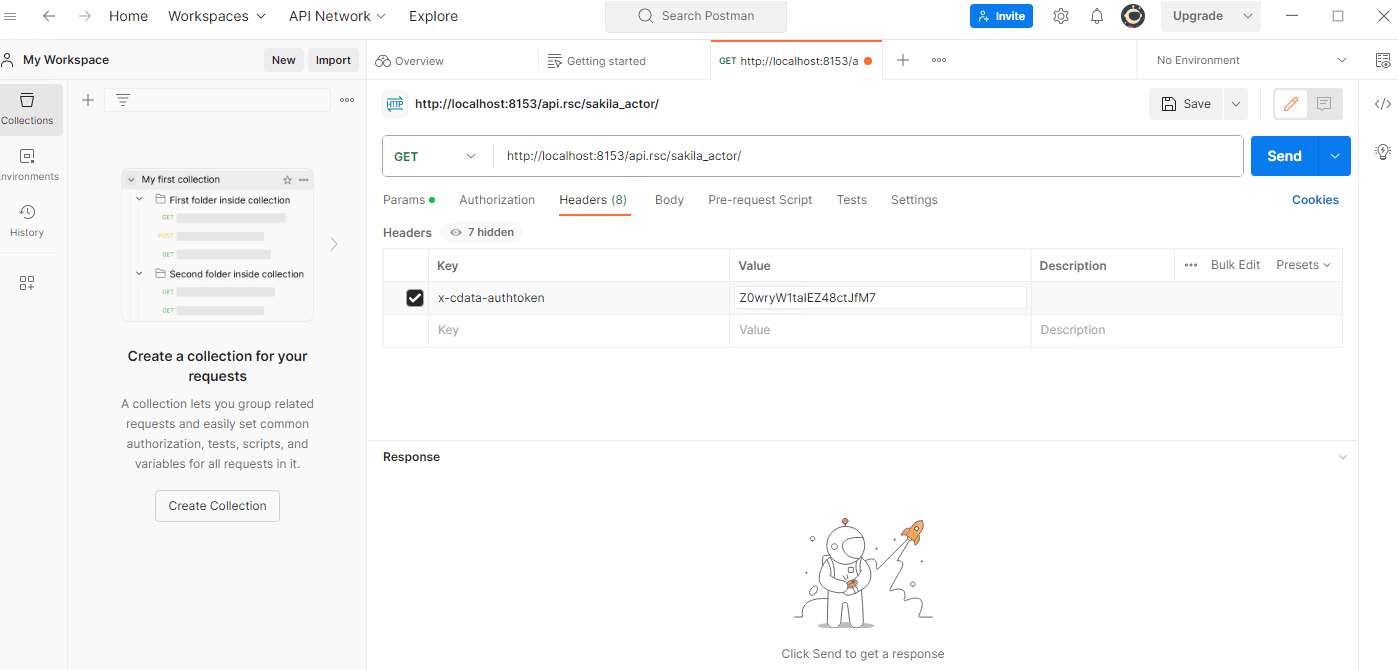Viewport: 1398px width, 670px height.
Task: Open the environment quick look icon
Action: pyautogui.click(x=1383, y=60)
